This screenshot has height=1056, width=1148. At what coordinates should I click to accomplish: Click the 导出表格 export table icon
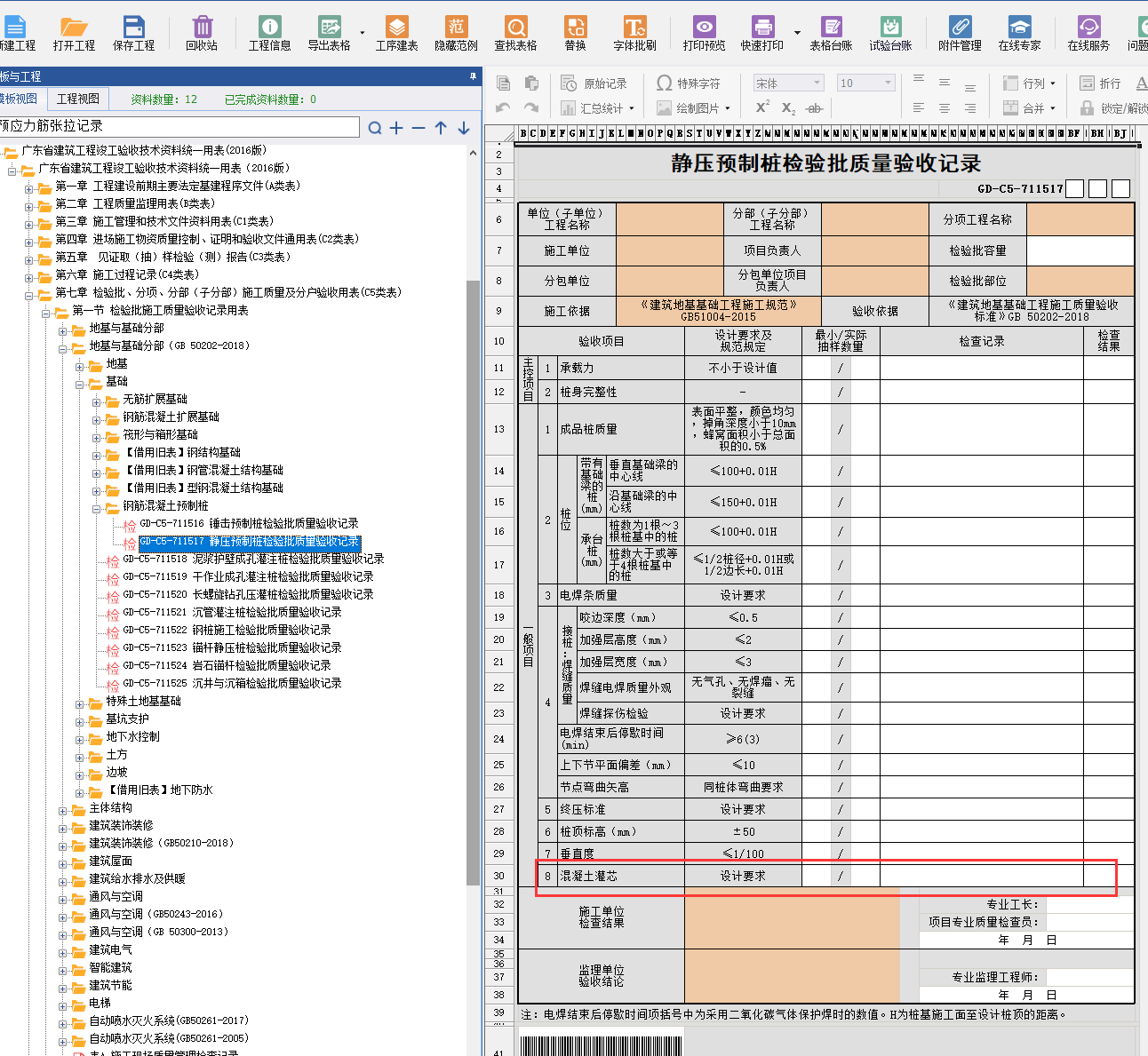click(x=329, y=34)
